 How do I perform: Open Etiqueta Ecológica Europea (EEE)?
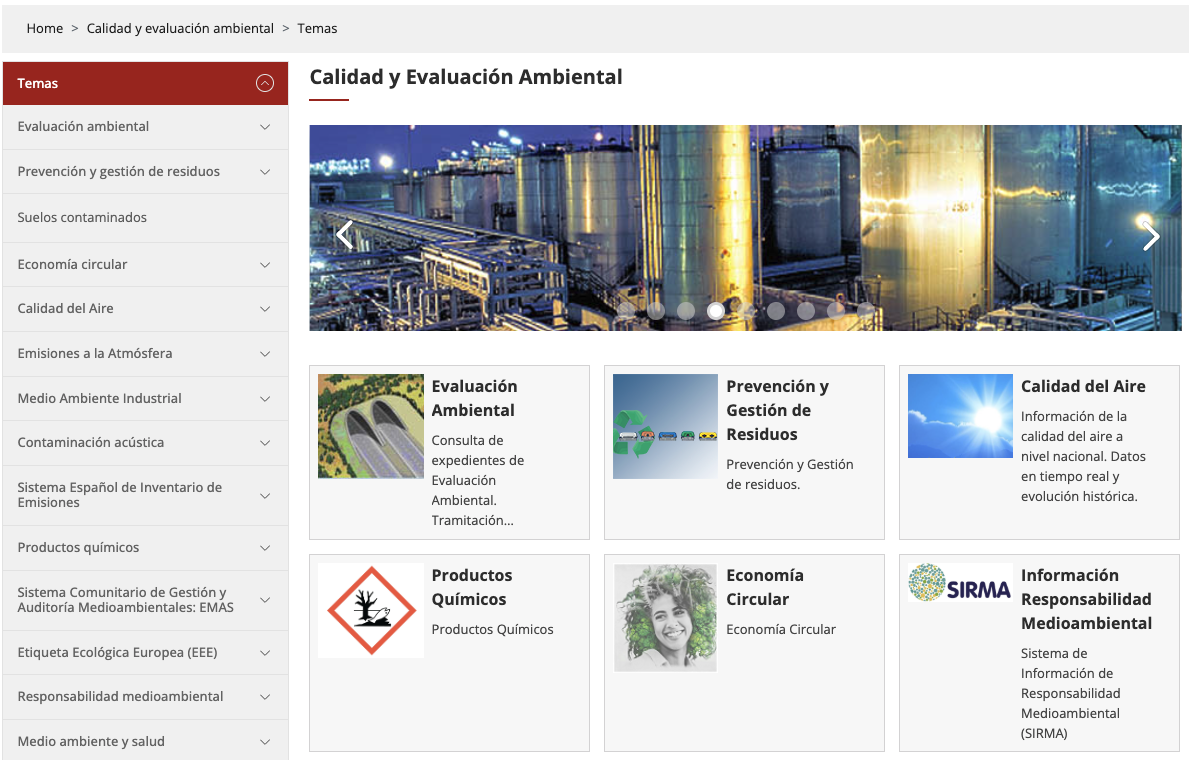point(145,653)
